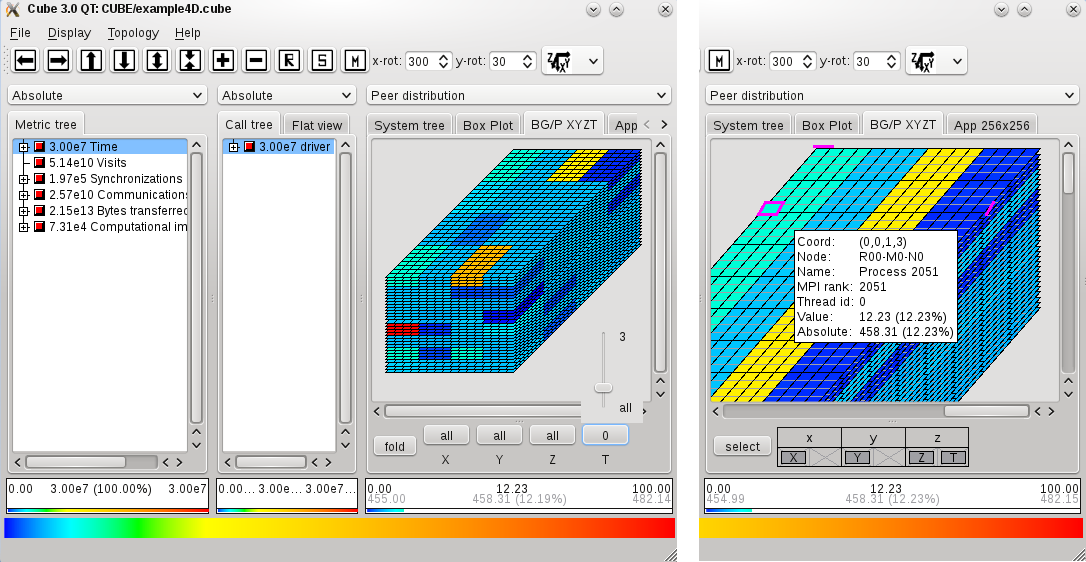Click the X box in axis table
Screen dimensions: 1086x562
coord(793,457)
